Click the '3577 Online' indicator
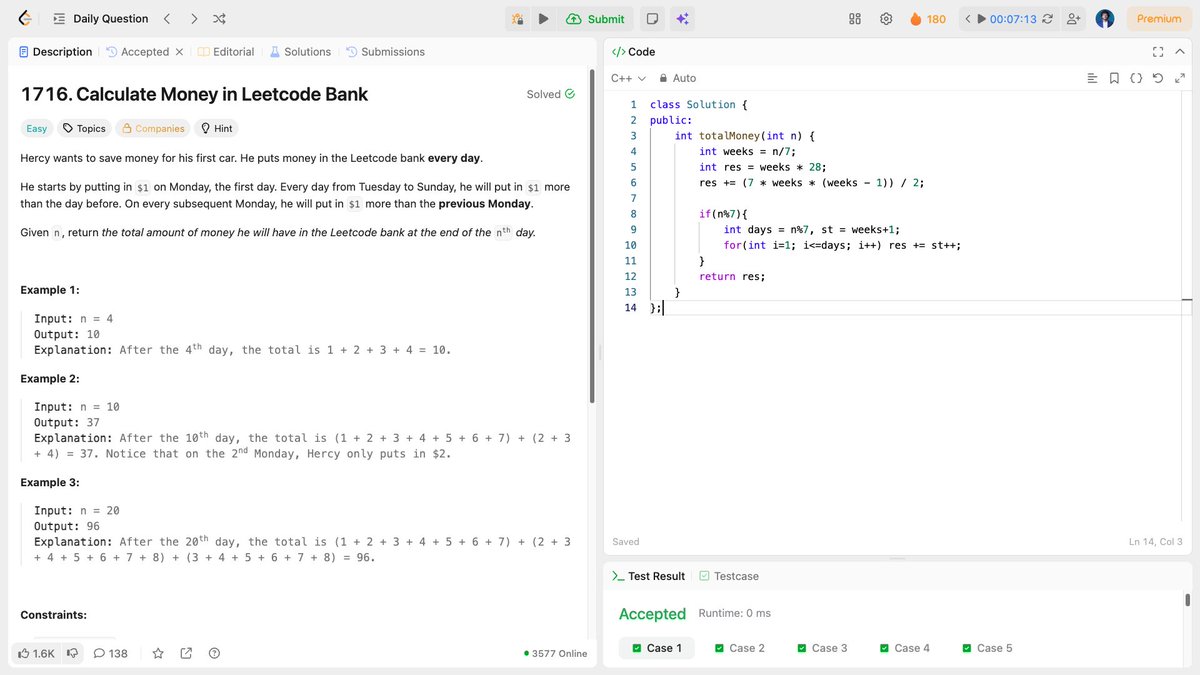Screen dimensions: 1200x675 [x=556, y=653]
